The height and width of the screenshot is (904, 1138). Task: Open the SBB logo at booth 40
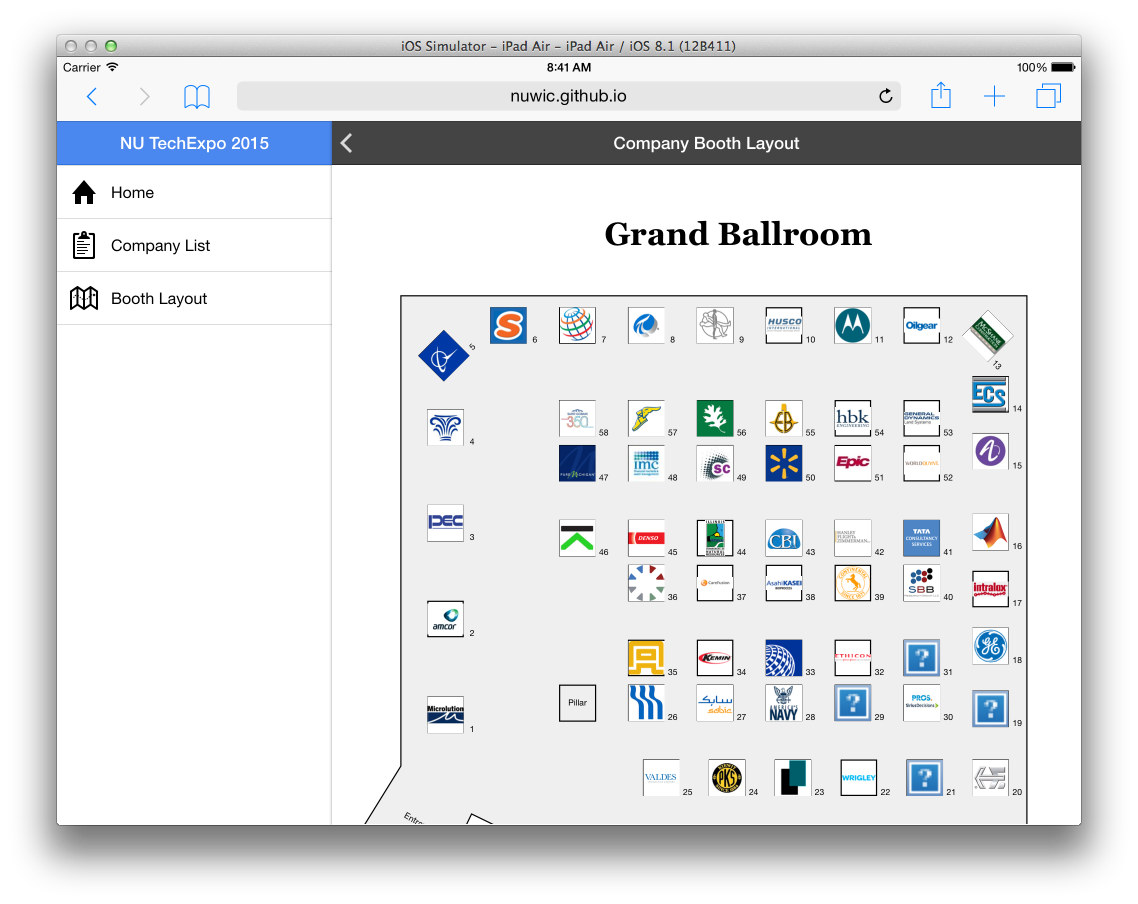pyautogui.click(x=922, y=583)
